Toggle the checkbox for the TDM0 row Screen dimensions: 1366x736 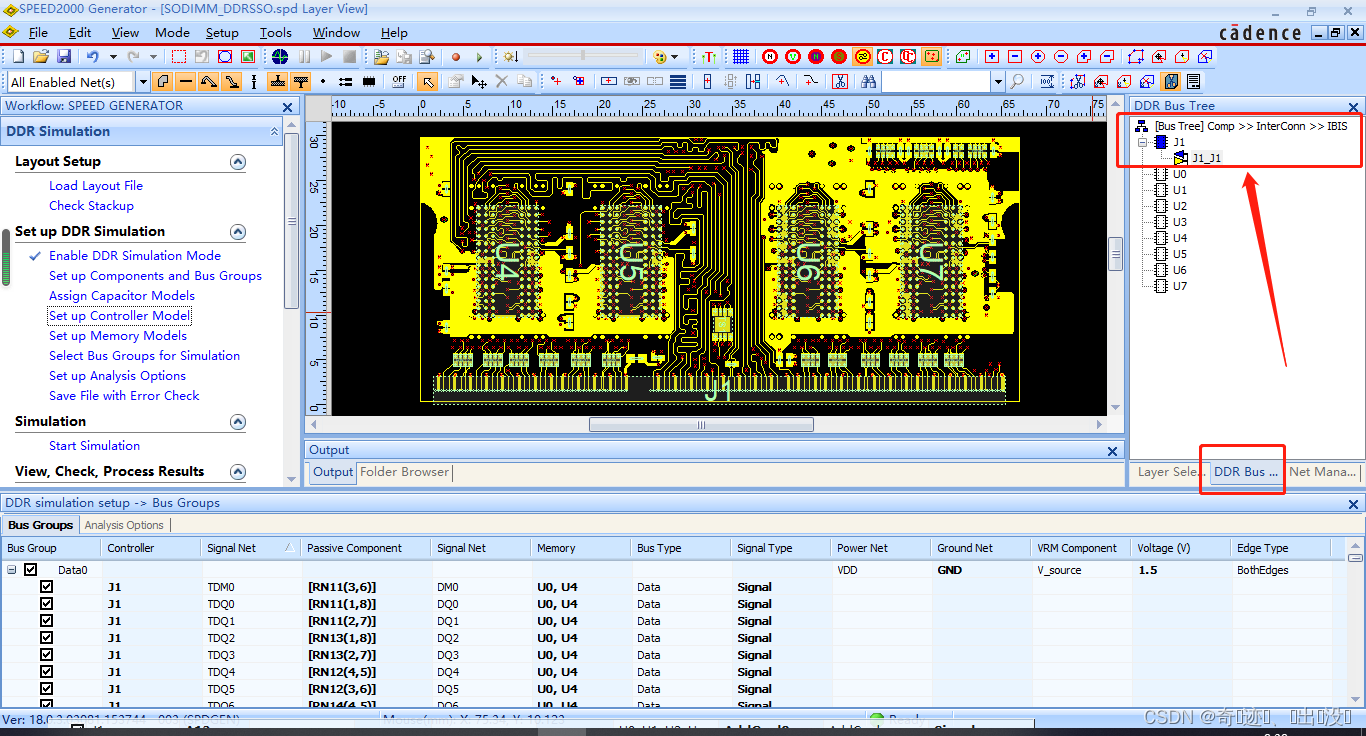[x=46, y=587]
